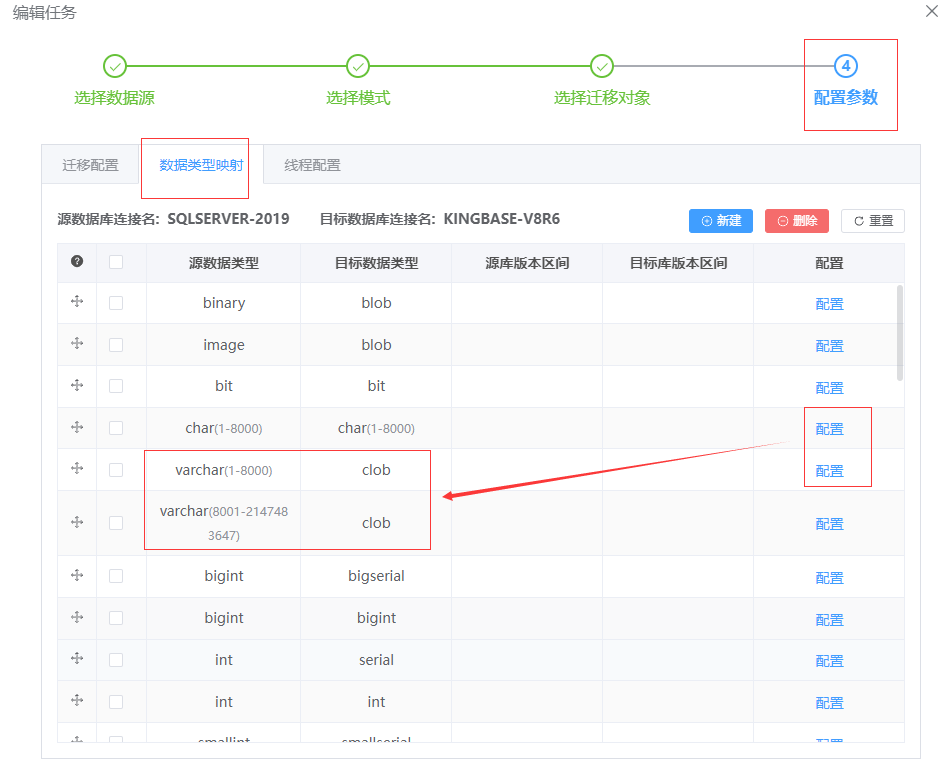Click the completed step icon for 选择模式
This screenshot has height=771, width=947.
(358, 66)
